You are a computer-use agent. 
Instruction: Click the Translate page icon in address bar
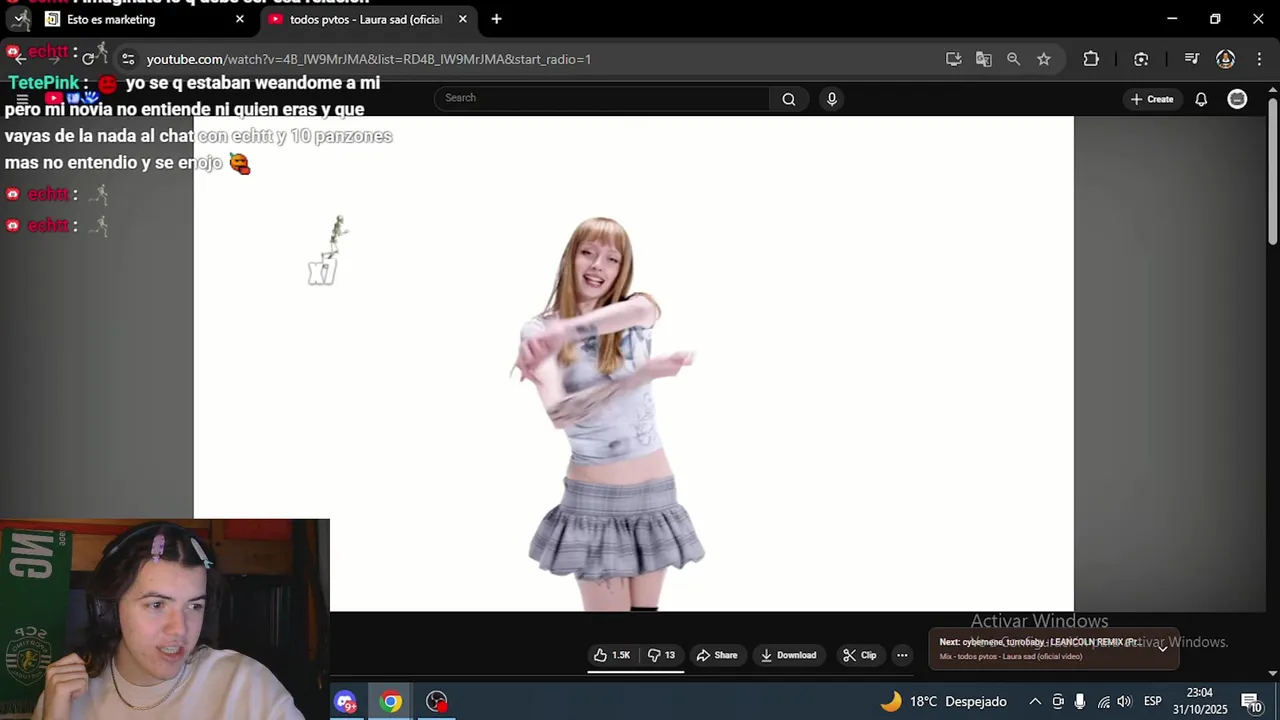click(984, 59)
